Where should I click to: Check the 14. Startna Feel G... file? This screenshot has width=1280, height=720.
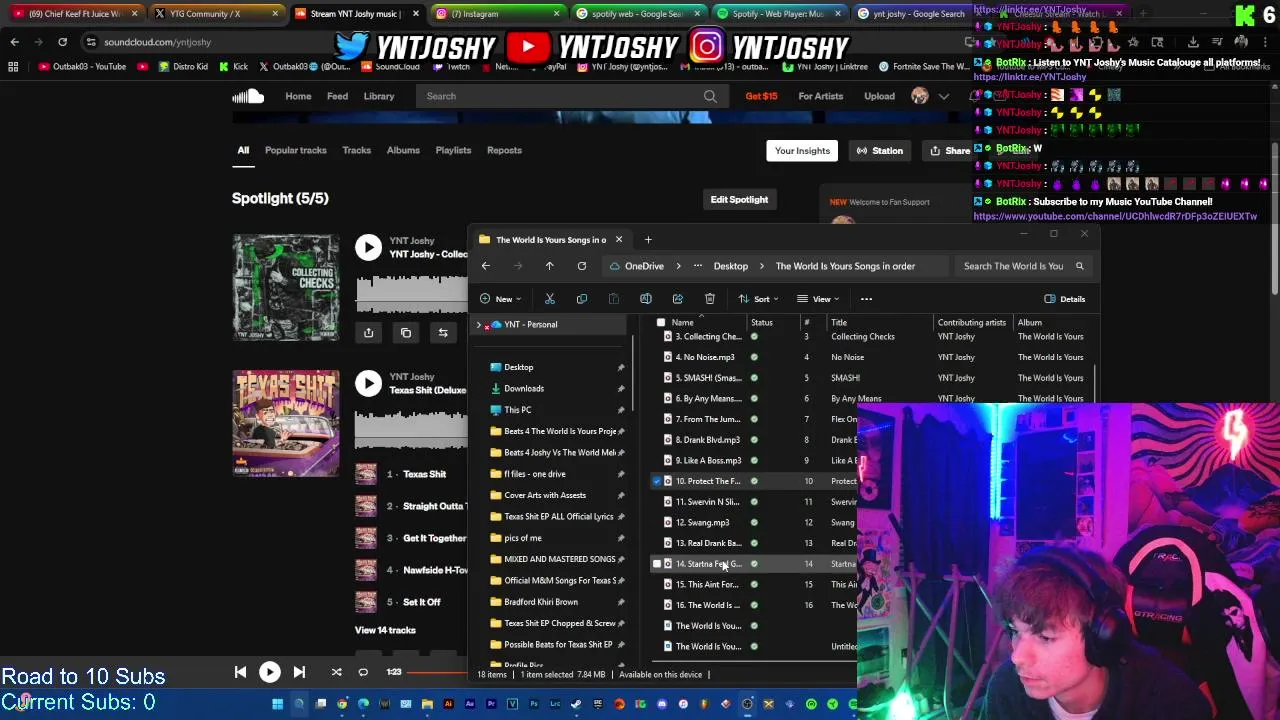pyautogui.click(x=657, y=564)
